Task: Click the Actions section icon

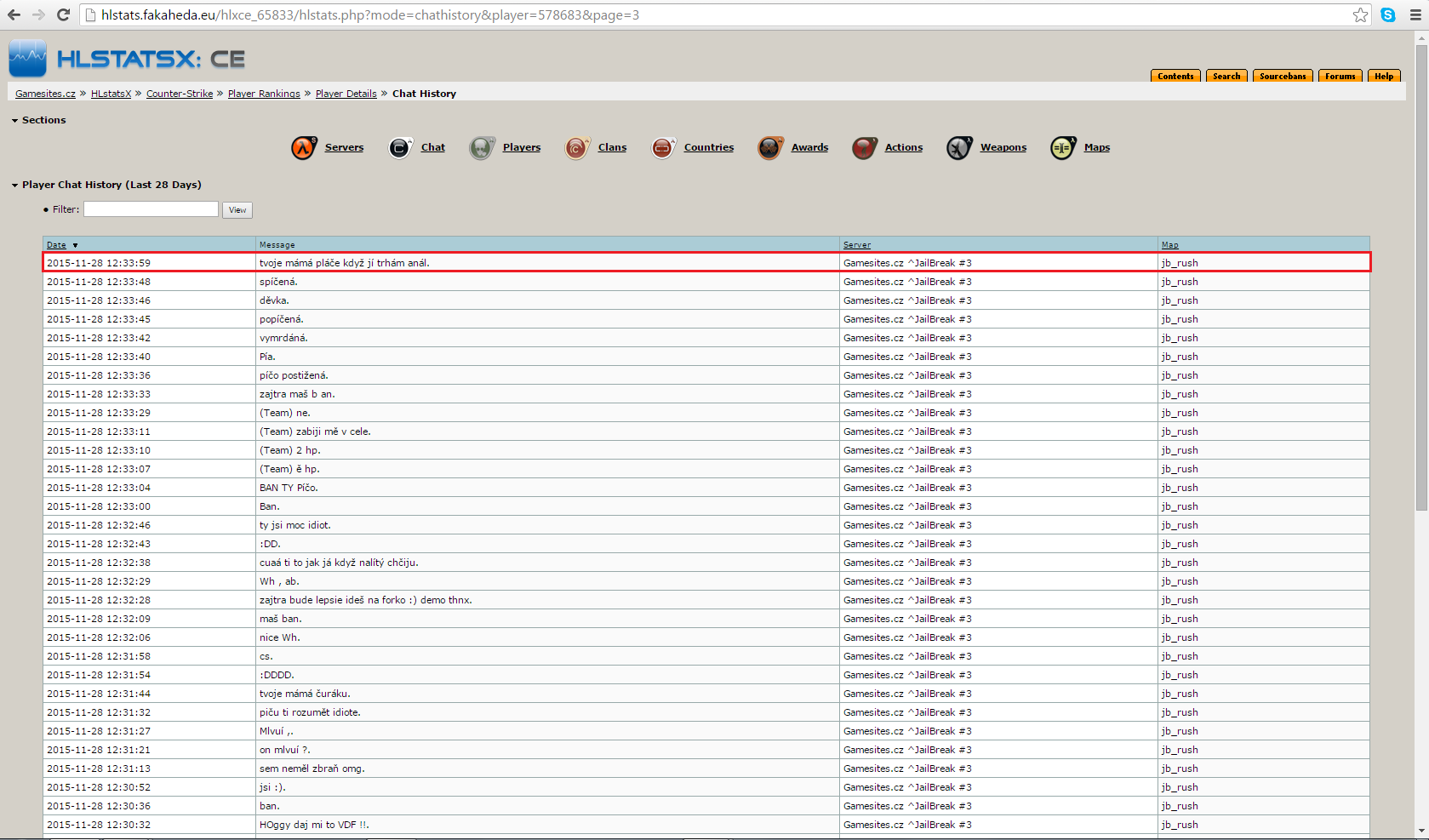Action: [864, 148]
